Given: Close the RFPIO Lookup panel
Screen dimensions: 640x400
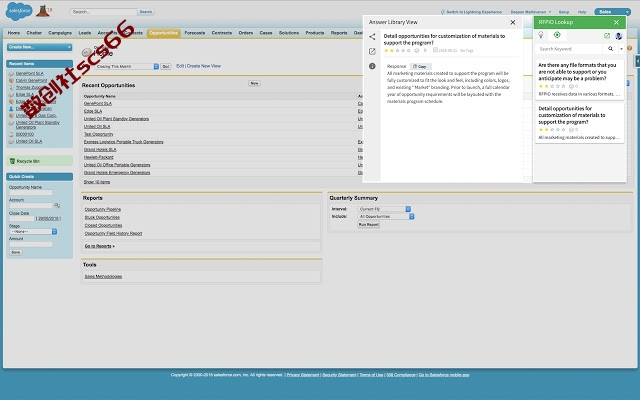Looking at the screenshot, I should click(x=616, y=22).
